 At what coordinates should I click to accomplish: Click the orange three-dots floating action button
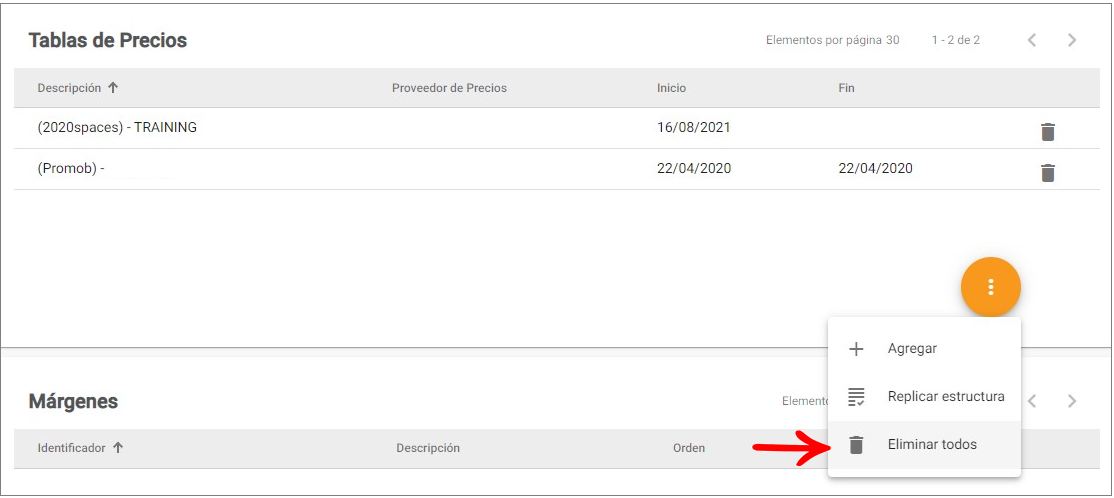click(x=990, y=287)
